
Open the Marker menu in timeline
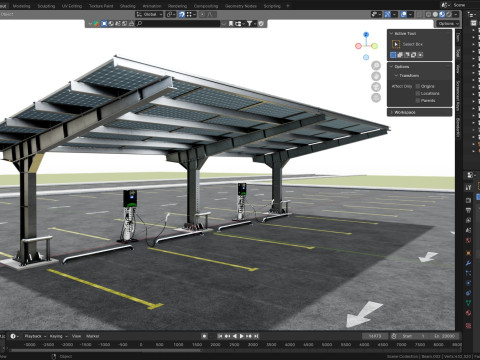[93, 336]
